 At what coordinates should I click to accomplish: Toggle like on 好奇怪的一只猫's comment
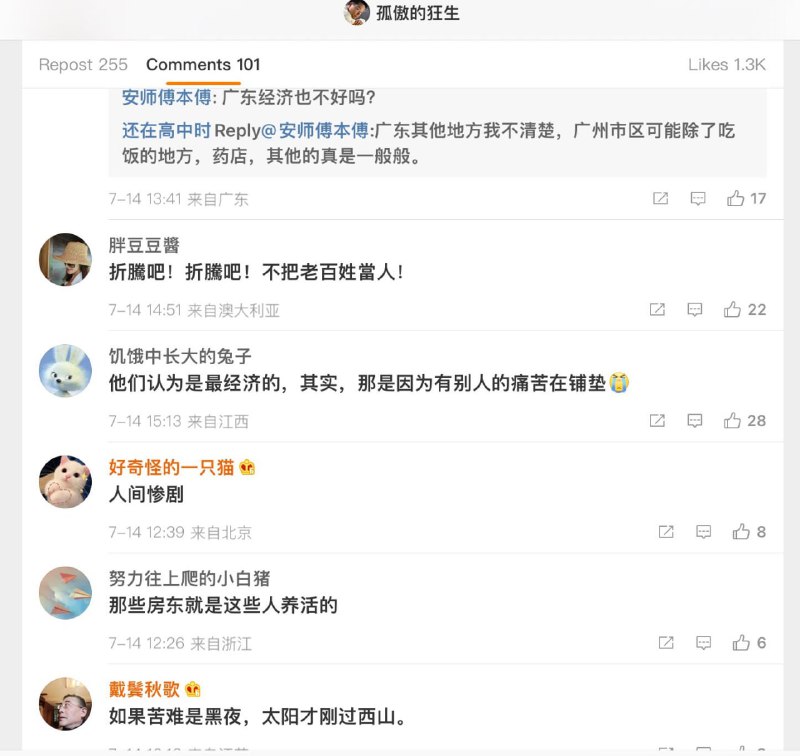click(741, 533)
